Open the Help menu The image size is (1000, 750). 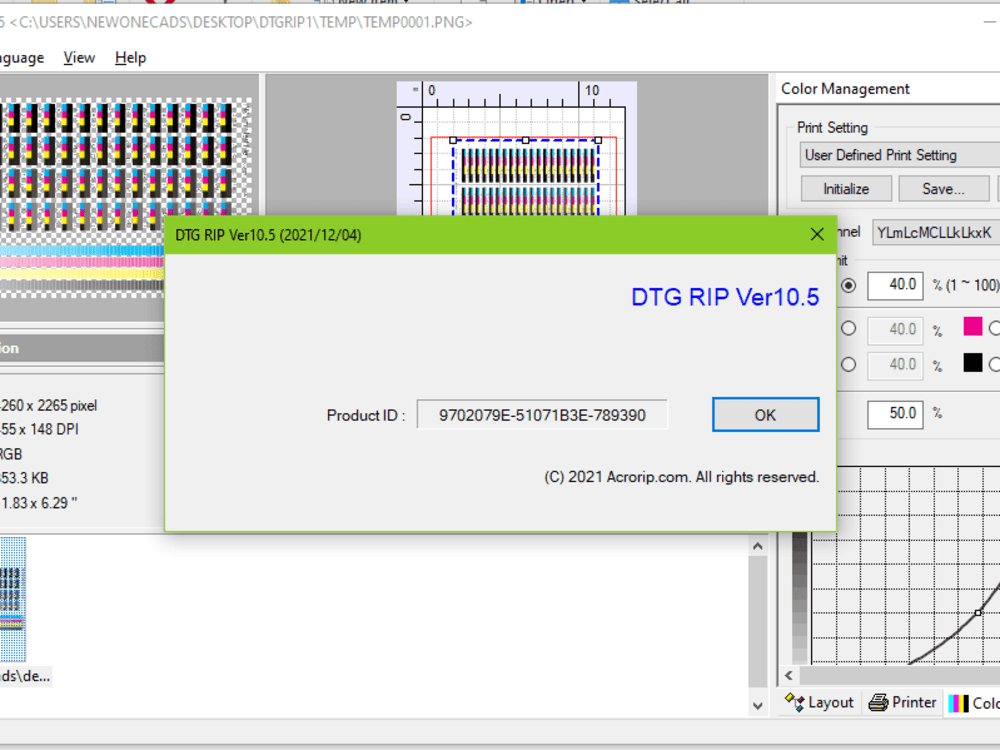point(130,57)
